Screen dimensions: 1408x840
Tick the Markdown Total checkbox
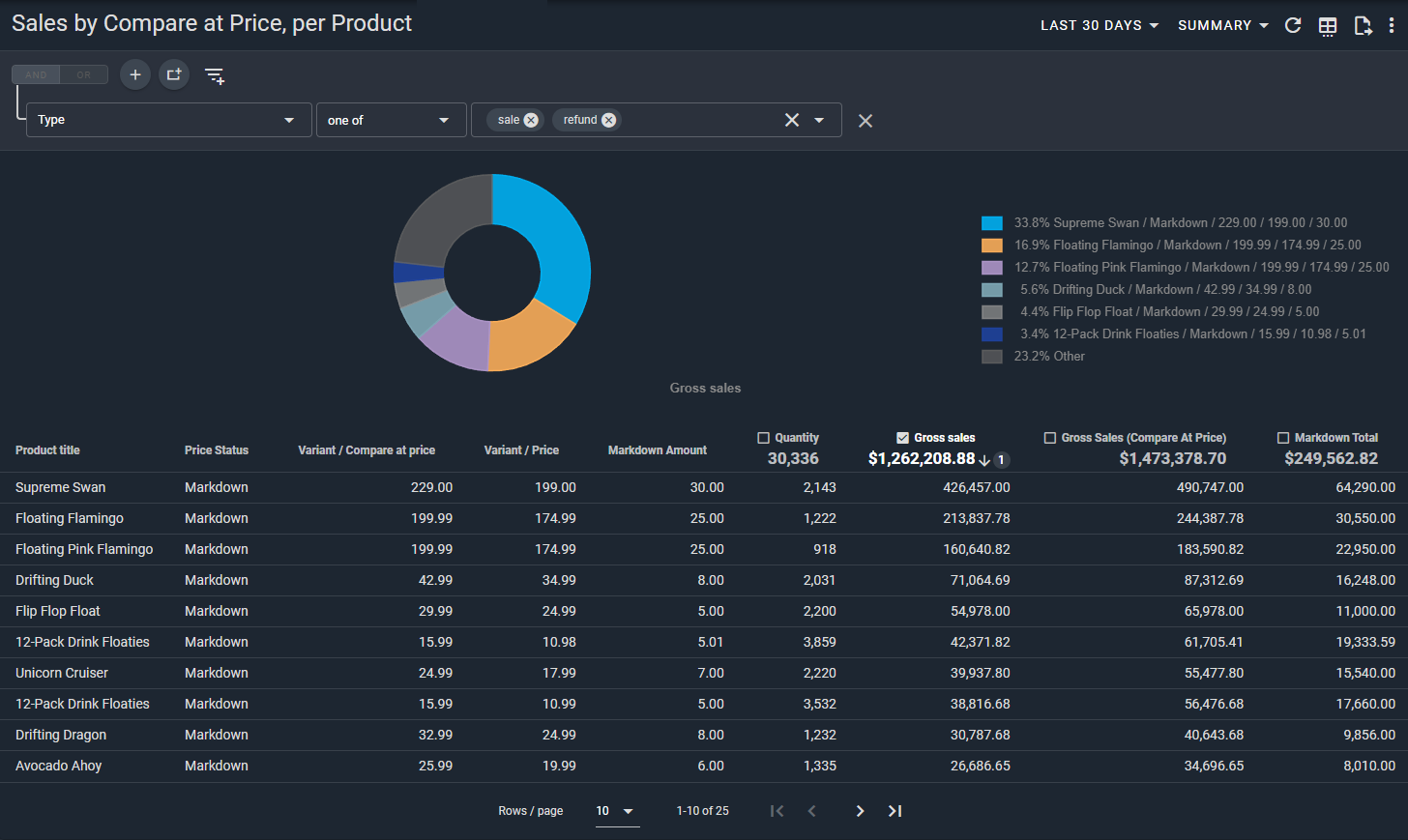coord(1283,438)
